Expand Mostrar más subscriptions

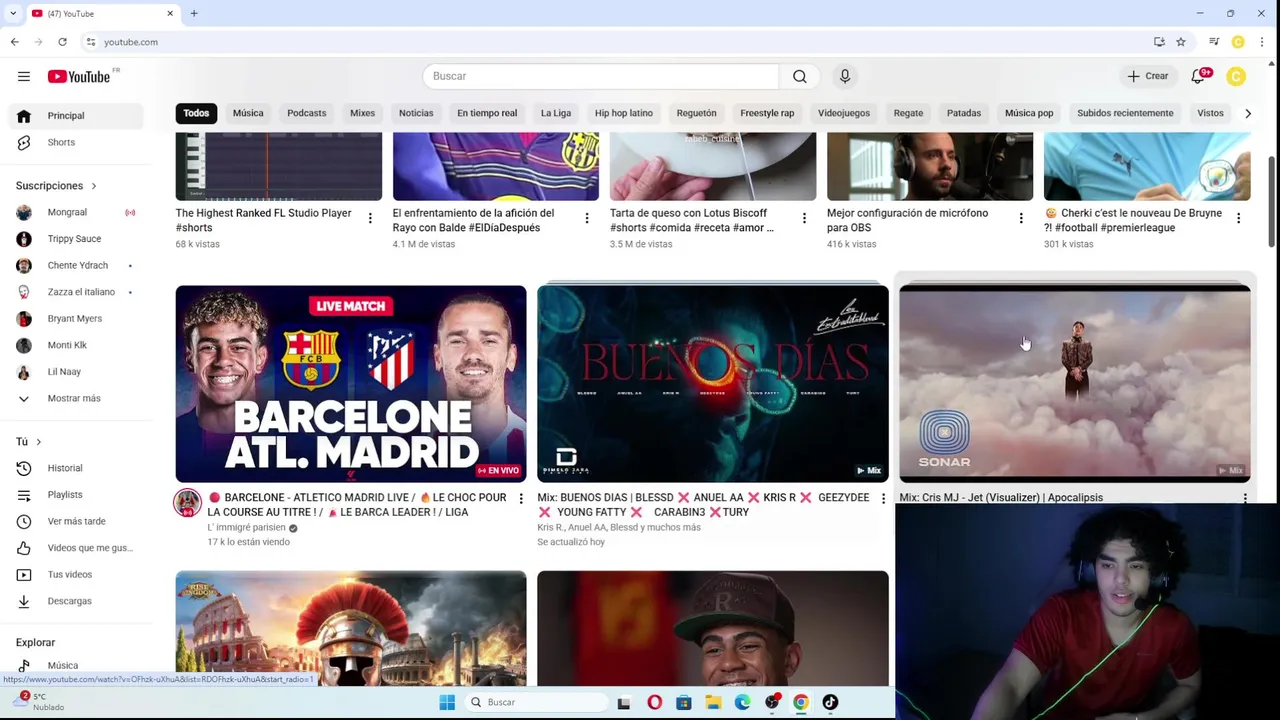[77, 398]
